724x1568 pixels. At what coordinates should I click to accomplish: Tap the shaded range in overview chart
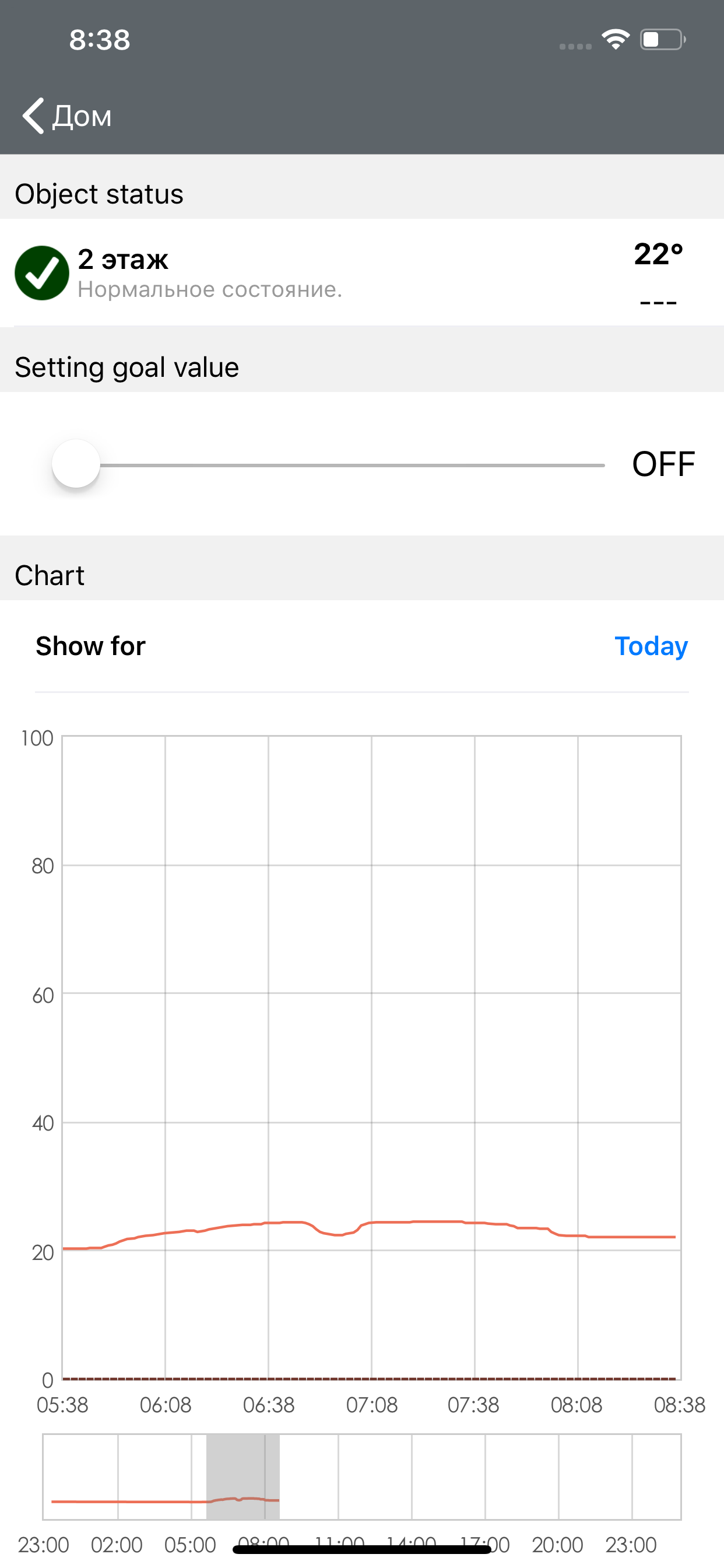click(242, 1476)
